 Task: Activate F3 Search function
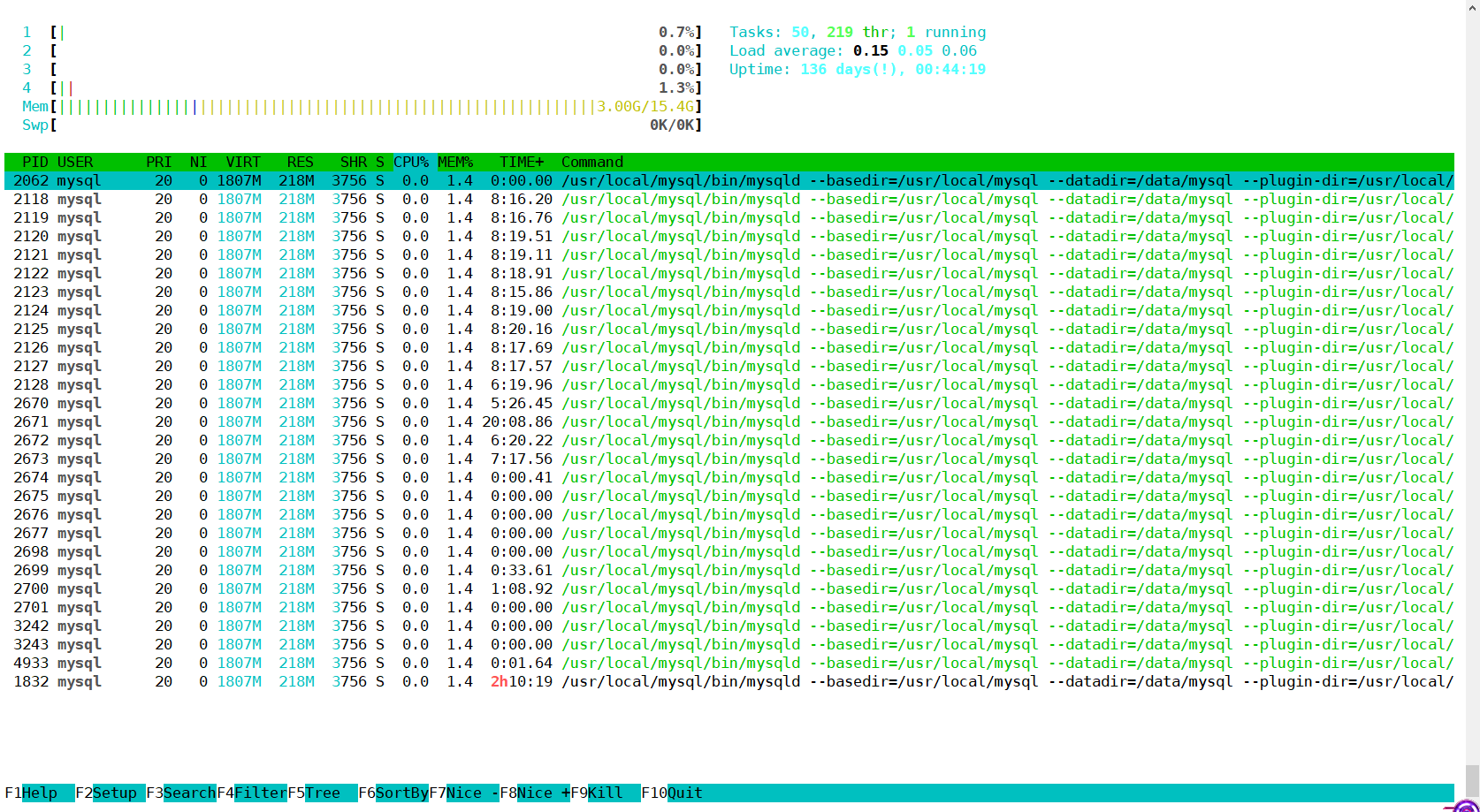pyautogui.click(x=181, y=793)
